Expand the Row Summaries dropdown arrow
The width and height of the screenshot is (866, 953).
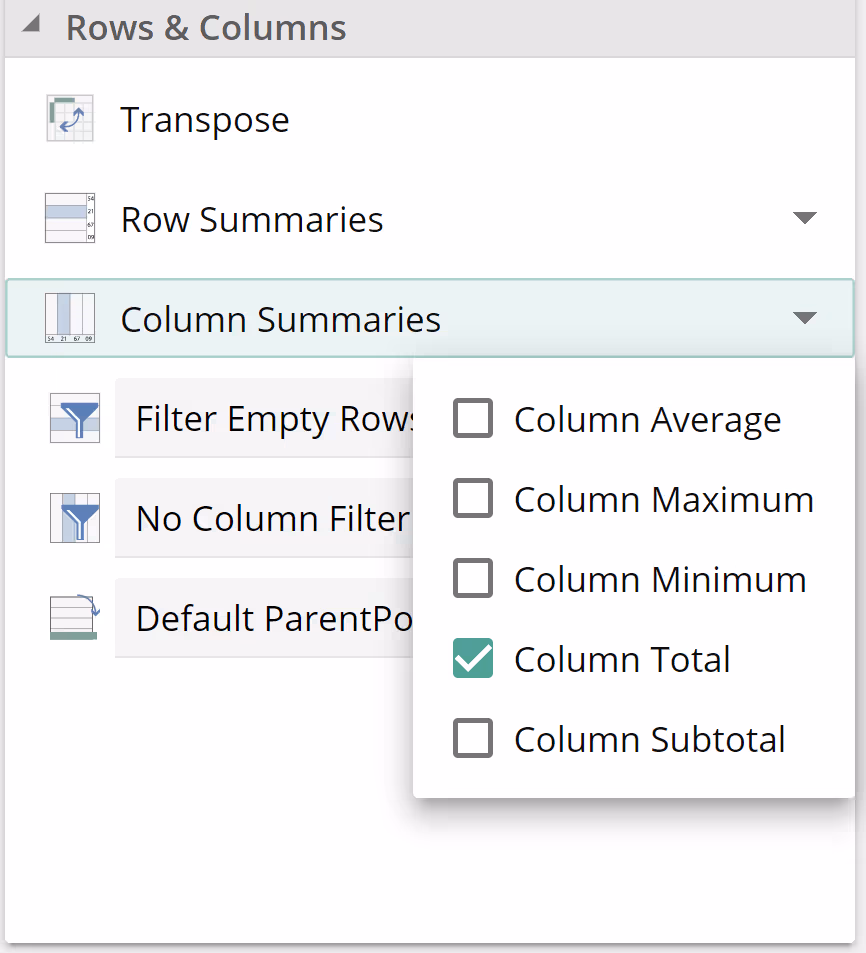804,219
